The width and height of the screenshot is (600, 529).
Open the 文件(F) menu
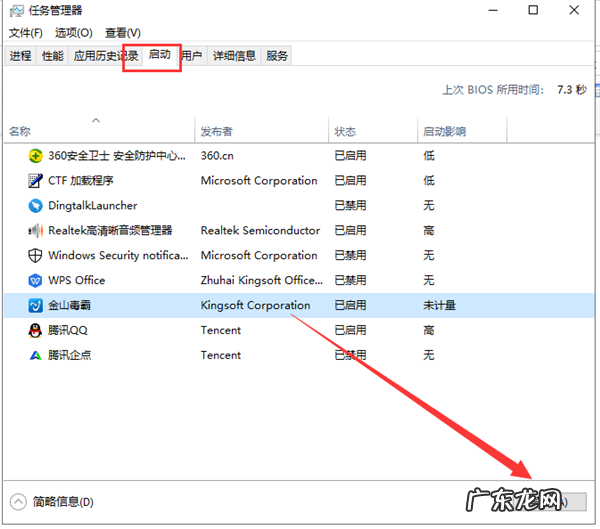(x=26, y=33)
